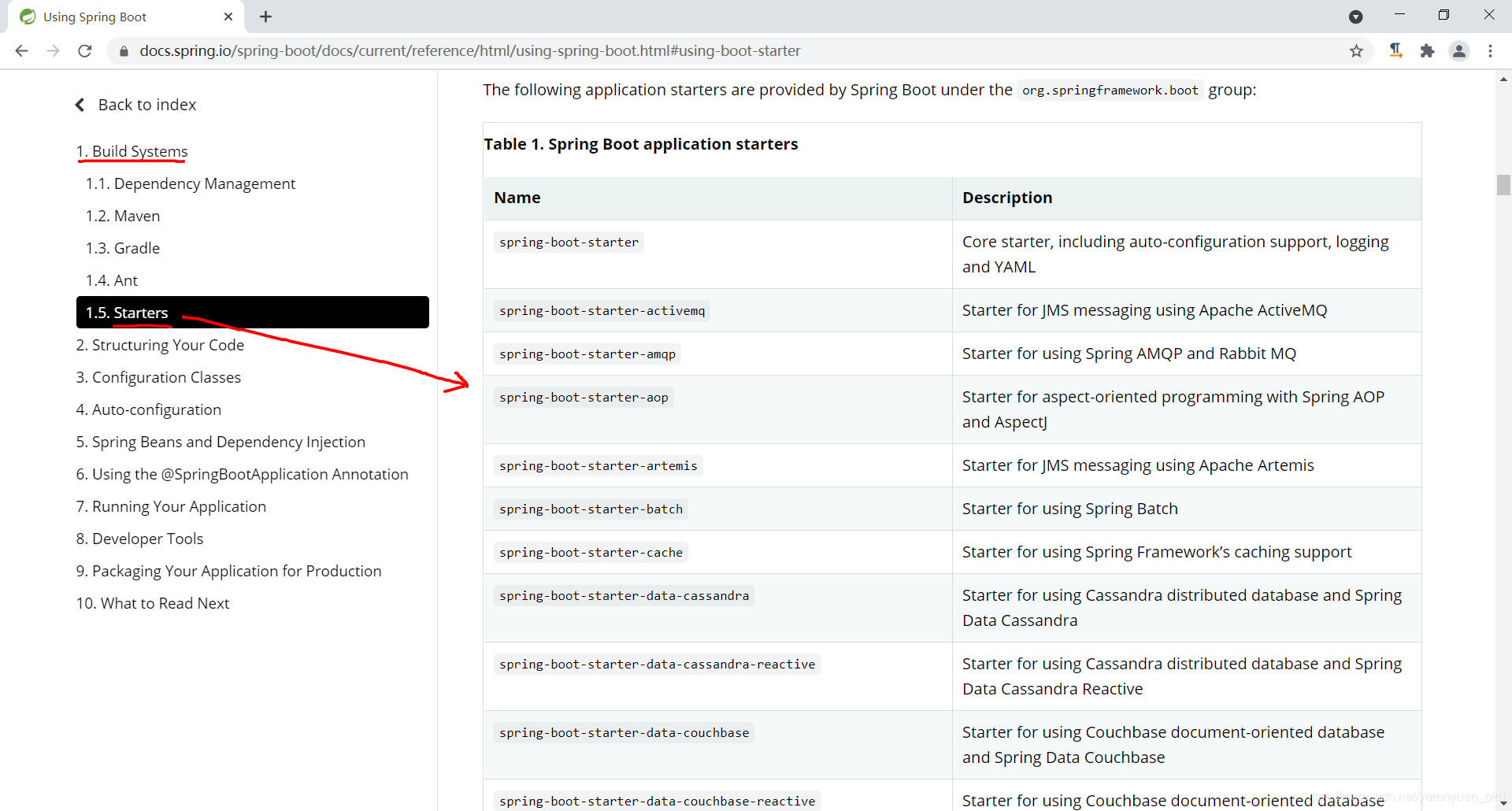1512x811 pixels.
Task: Navigate to 1.4. Ant
Action: point(112,280)
